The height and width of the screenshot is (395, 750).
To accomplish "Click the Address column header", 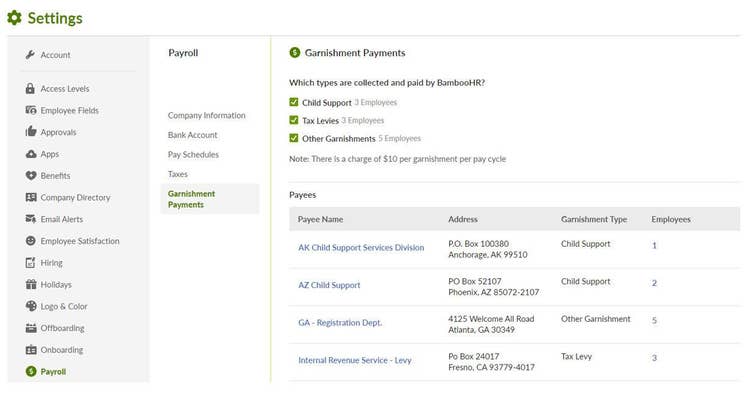I will (x=463, y=219).
